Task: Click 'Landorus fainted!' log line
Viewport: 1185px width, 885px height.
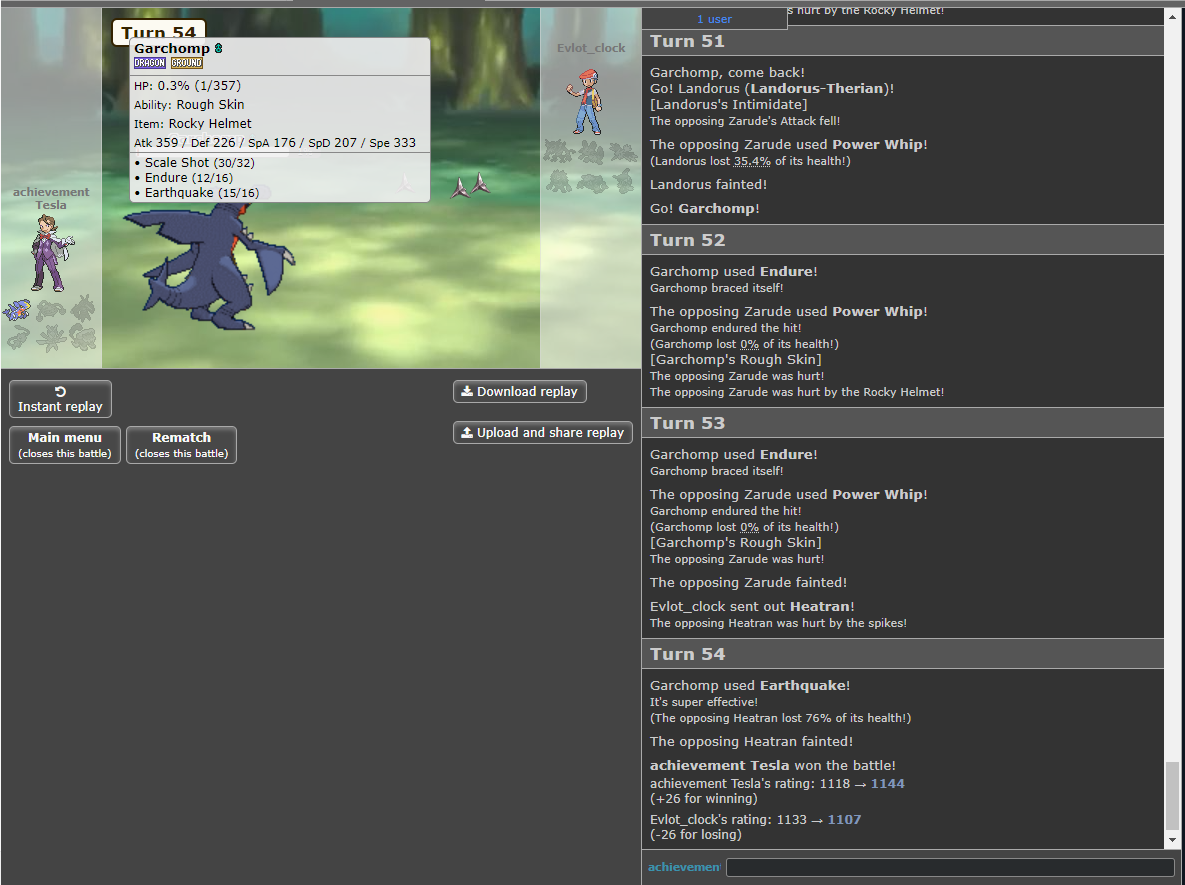Action: [708, 184]
